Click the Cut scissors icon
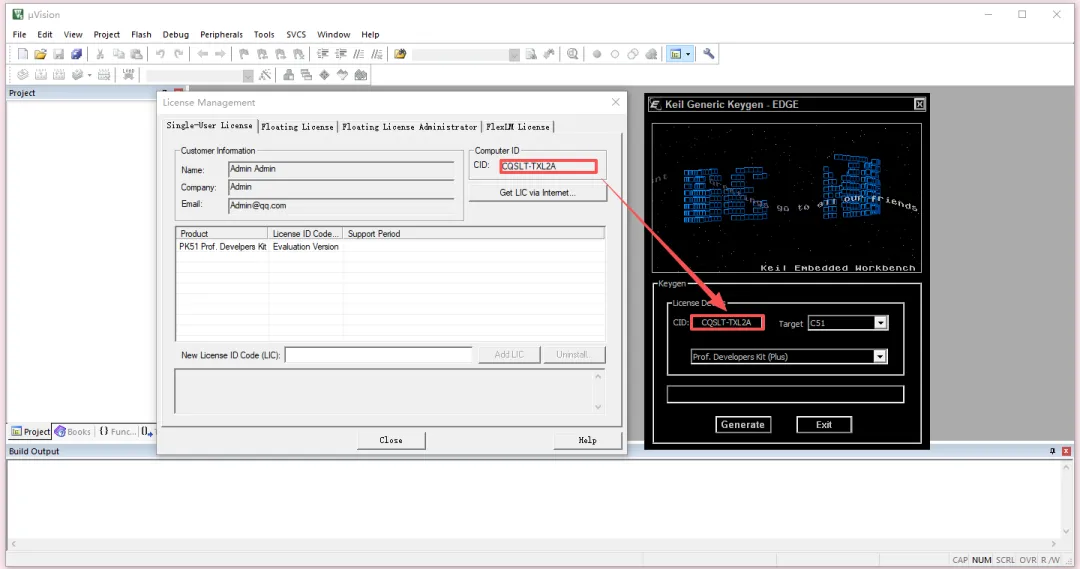This screenshot has height=569, width=1080. [x=100, y=54]
